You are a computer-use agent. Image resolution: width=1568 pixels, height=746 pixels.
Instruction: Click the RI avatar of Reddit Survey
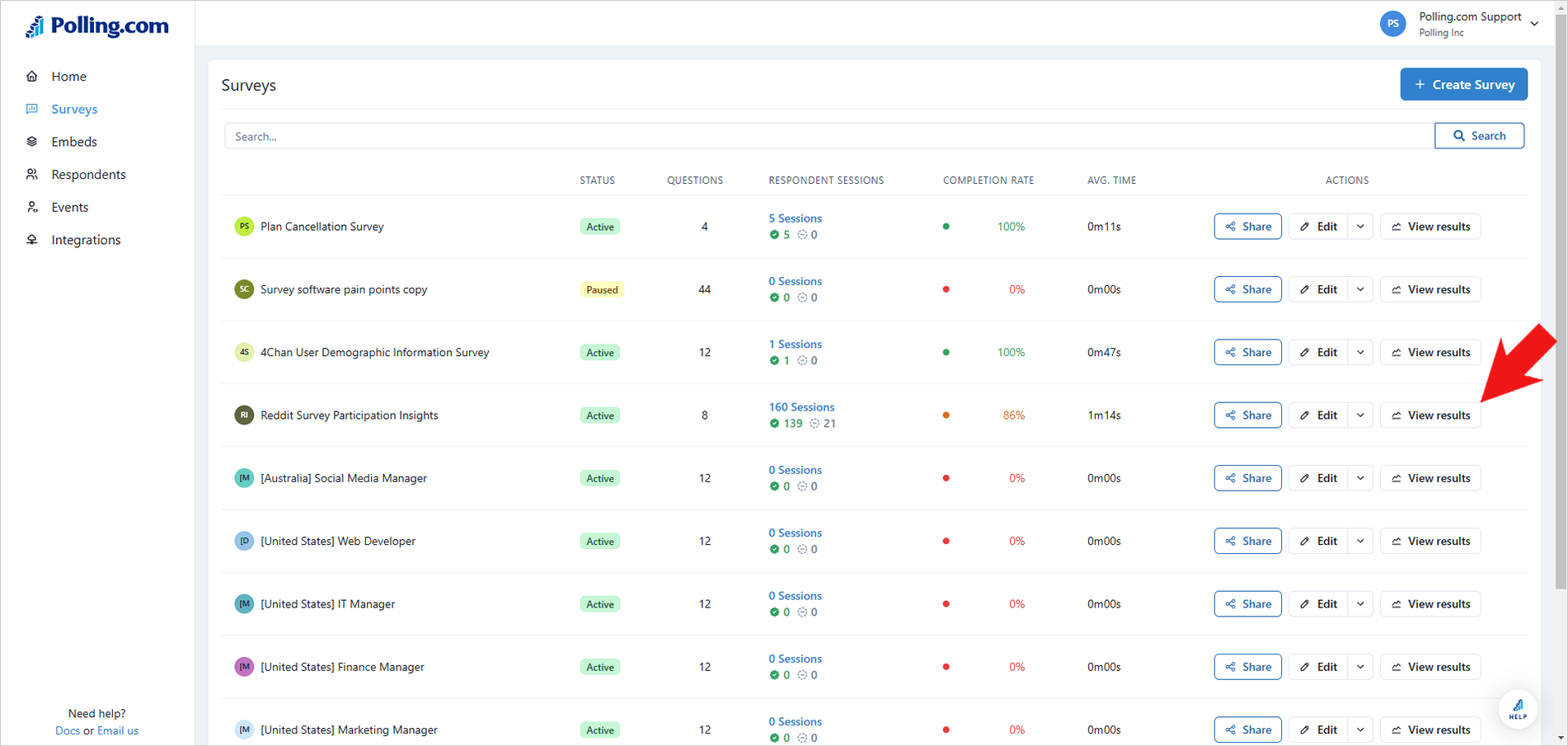click(244, 415)
